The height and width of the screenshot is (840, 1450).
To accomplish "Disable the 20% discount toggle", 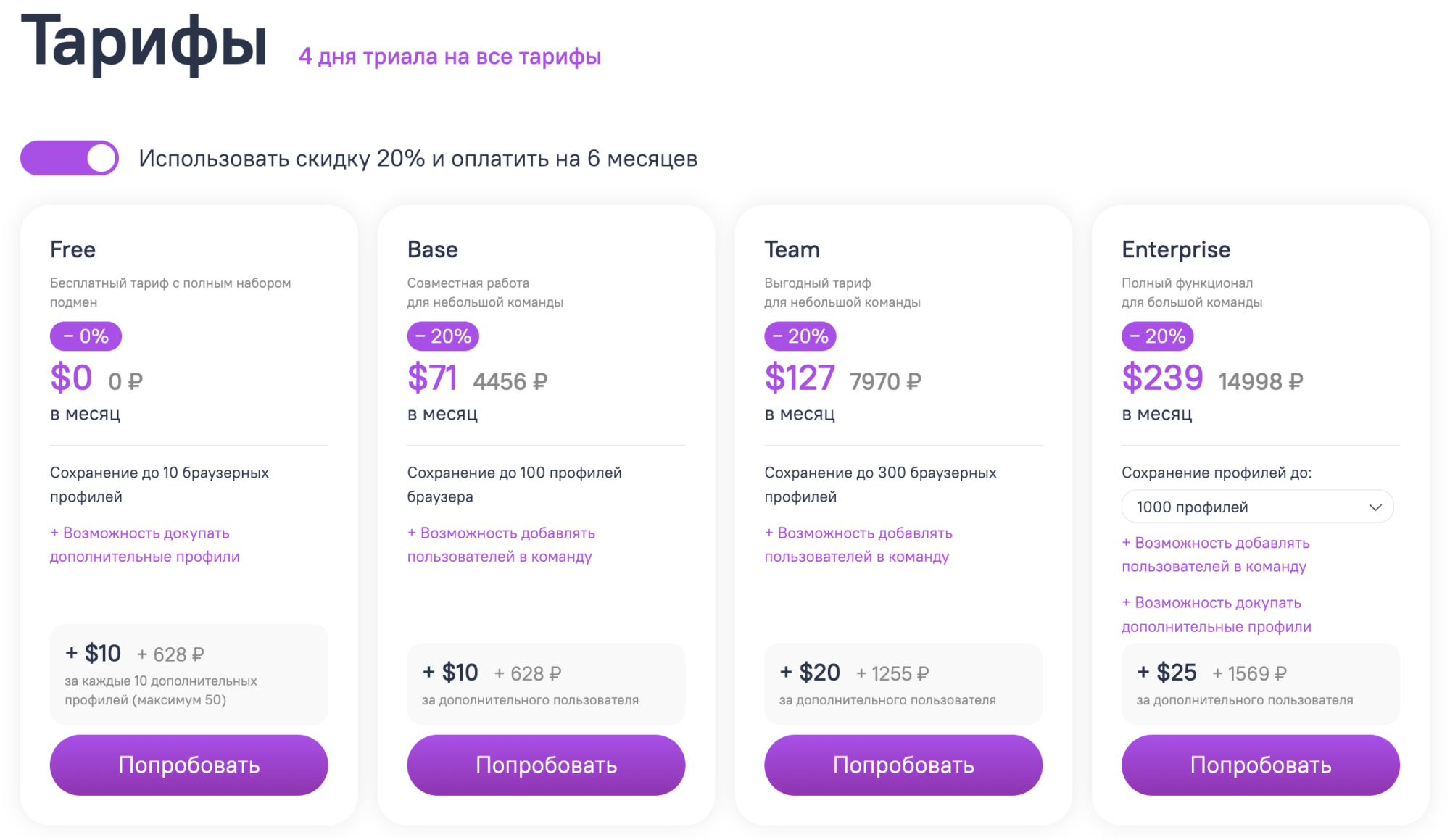I will pyautogui.click(x=70, y=158).
